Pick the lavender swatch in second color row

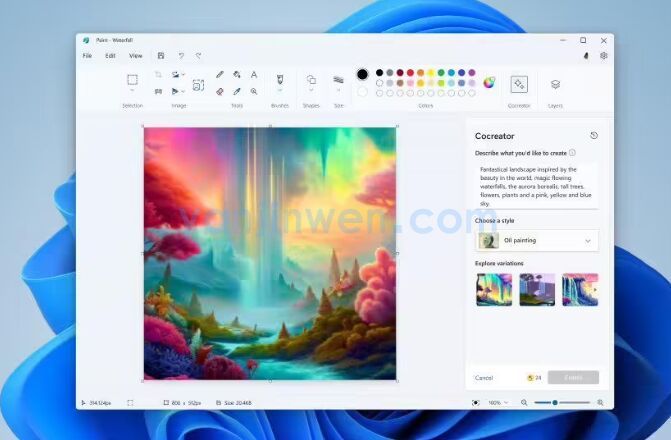coord(472,83)
